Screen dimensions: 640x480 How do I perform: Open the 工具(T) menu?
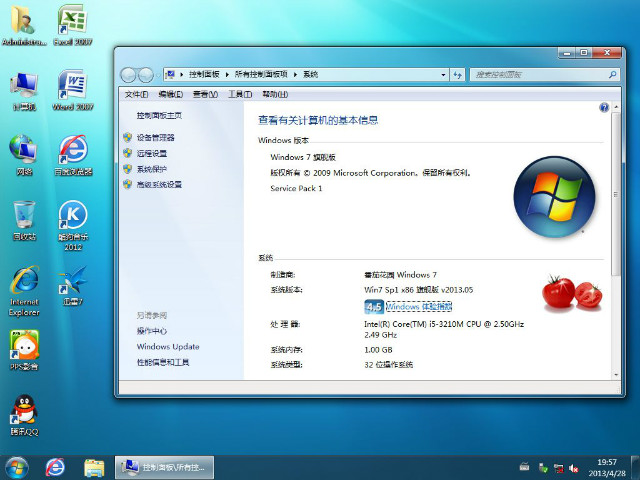(240, 95)
